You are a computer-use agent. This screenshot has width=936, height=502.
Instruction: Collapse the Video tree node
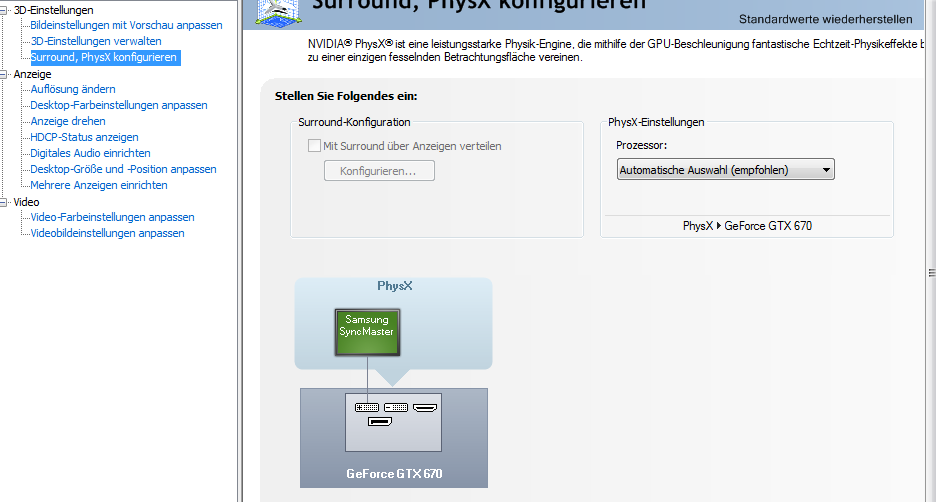[3, 202]
